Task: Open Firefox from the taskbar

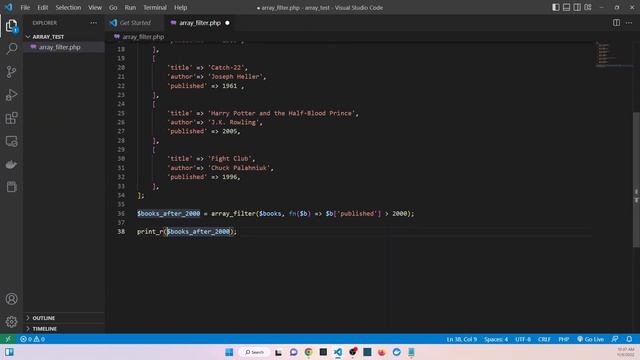Action: [382, 352]
